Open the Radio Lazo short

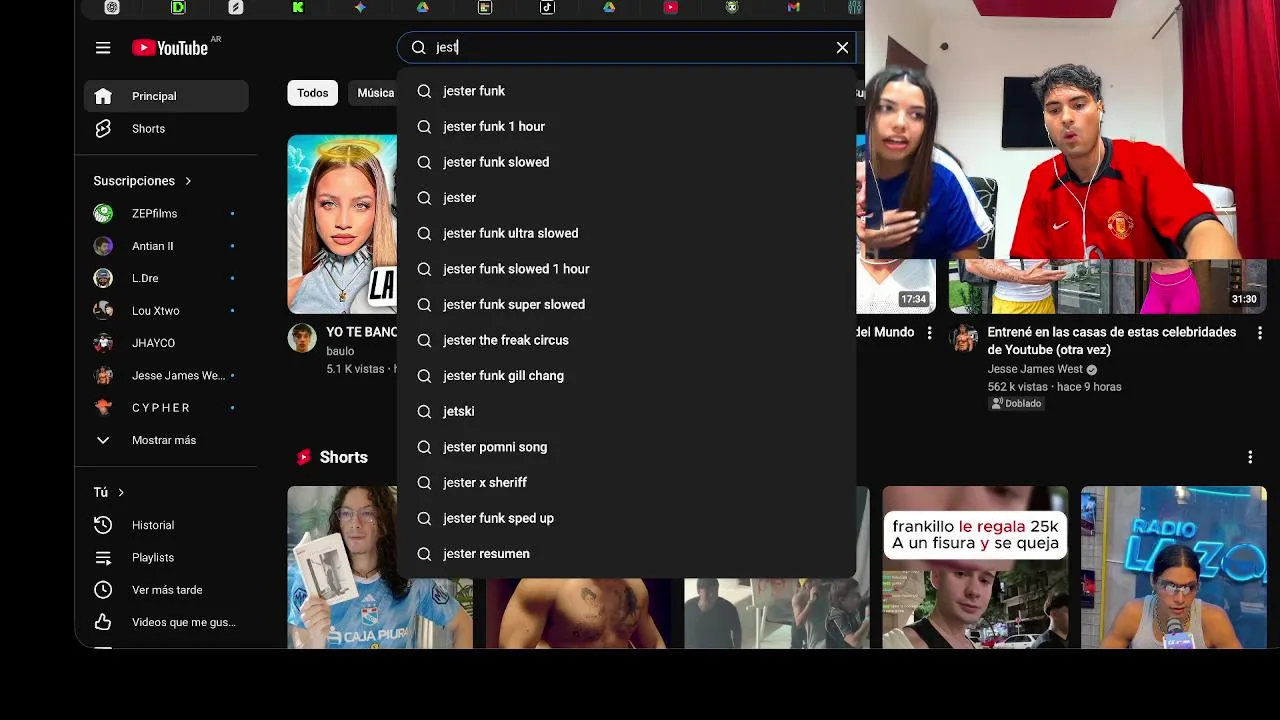coord(1173,567)
